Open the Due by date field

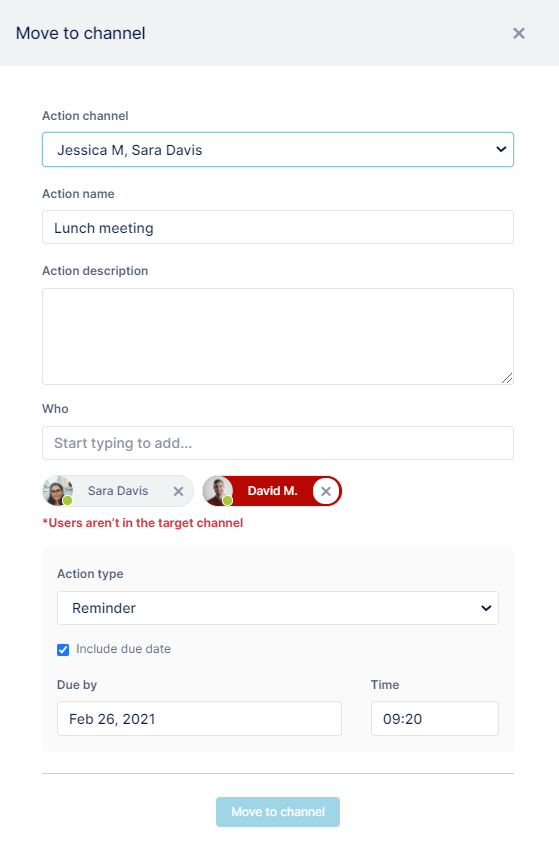pyautogui.click(x=199, y=718)
